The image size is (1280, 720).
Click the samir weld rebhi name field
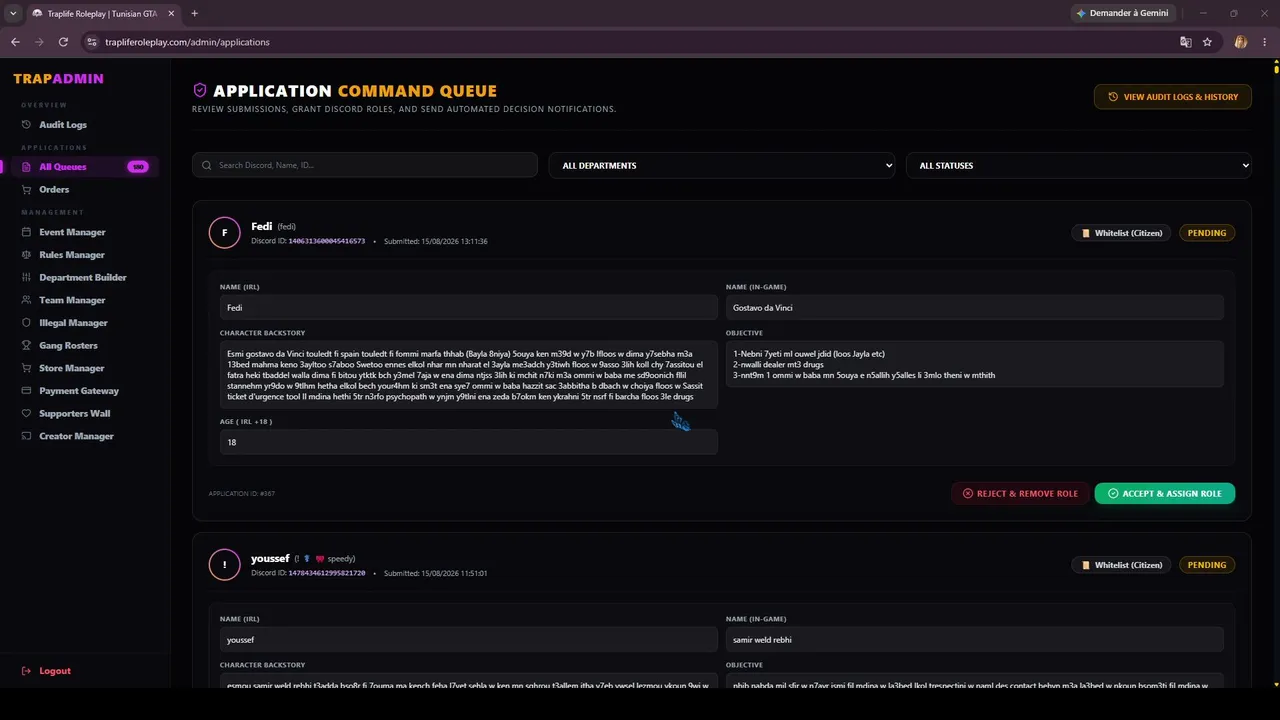point(975,640)
